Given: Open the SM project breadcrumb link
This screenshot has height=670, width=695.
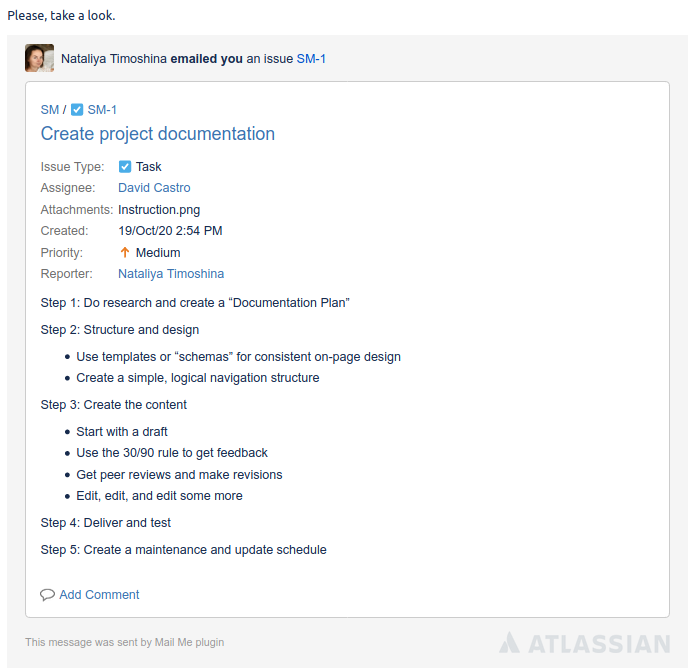Looking at the screenshot, I should [x=49, y=110].
